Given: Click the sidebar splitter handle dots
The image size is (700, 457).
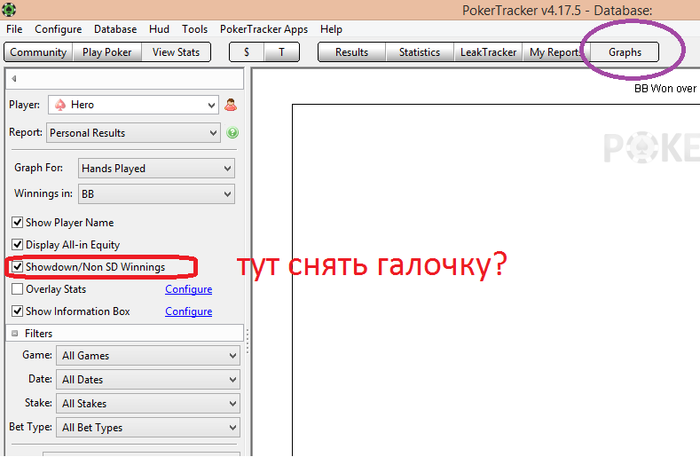Looking at the screenshot, I should click(x=247, y=341).
